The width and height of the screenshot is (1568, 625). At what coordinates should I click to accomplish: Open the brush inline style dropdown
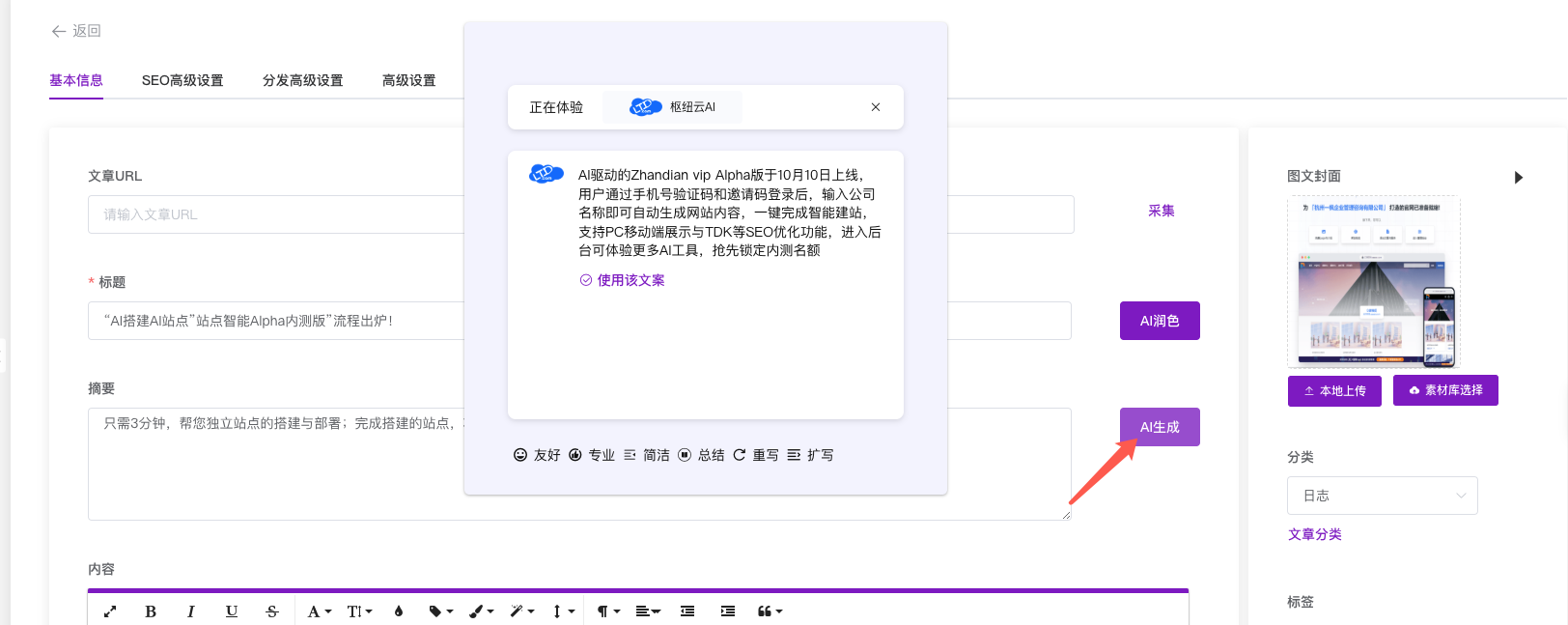tap(481, 611)
